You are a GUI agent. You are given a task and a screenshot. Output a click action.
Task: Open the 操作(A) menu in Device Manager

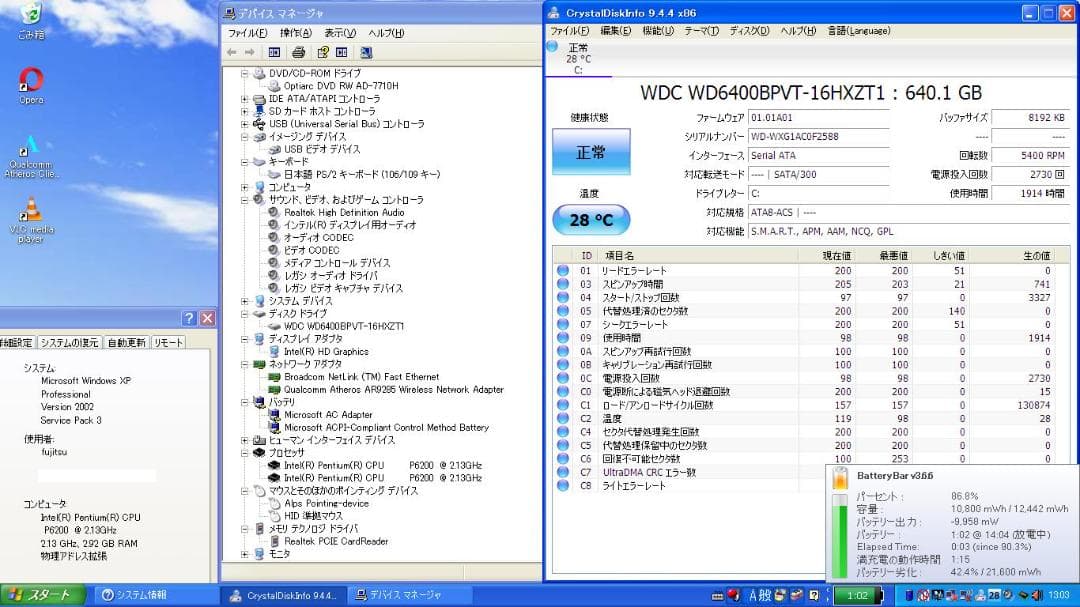tap(295, 33)
